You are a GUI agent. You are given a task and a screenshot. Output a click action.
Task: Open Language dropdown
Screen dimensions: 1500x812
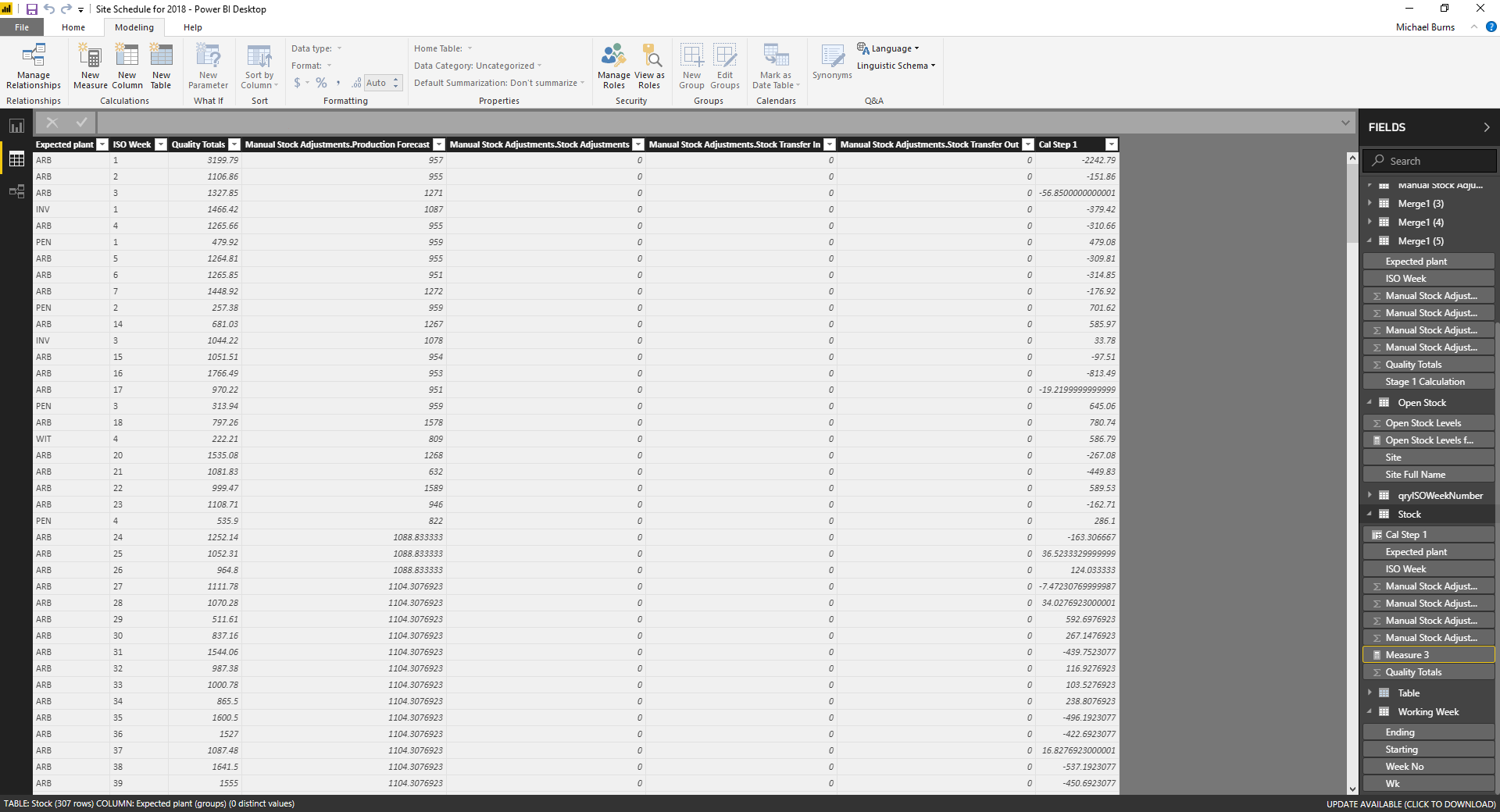click(888, 48)
